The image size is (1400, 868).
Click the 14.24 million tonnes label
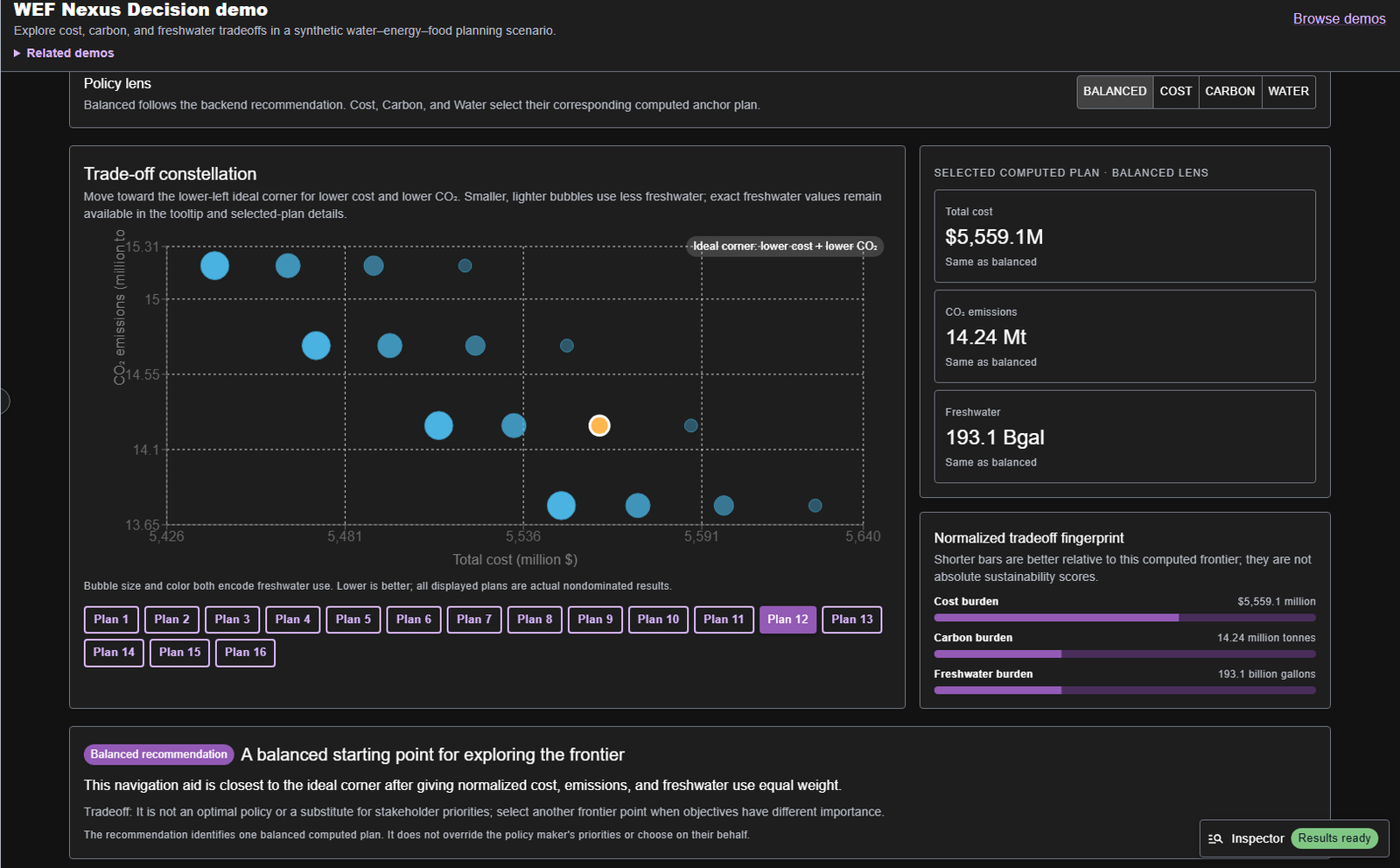[1266, 638]
